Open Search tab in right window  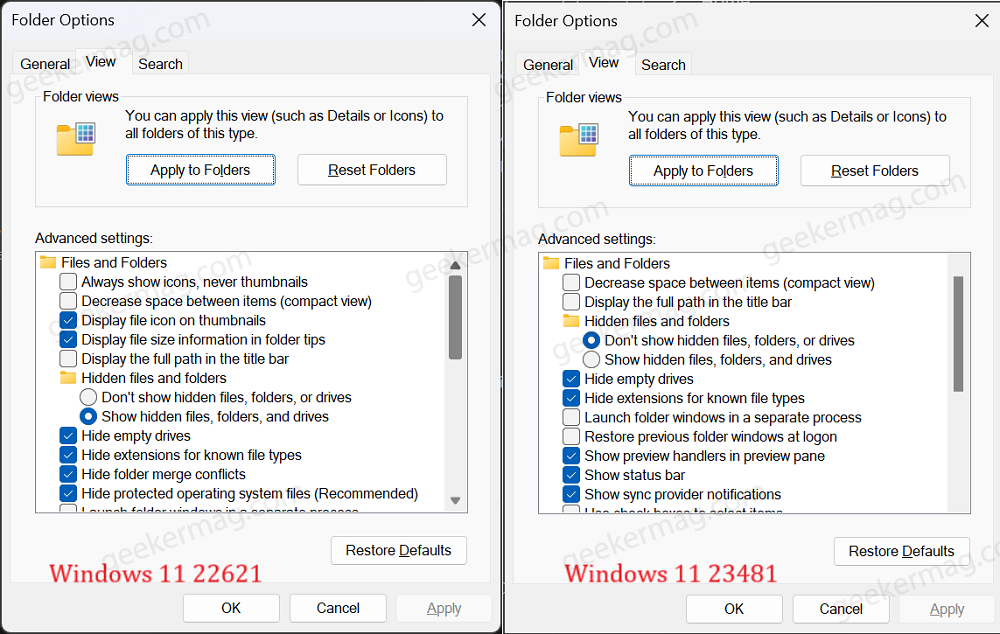click(663, 64)
